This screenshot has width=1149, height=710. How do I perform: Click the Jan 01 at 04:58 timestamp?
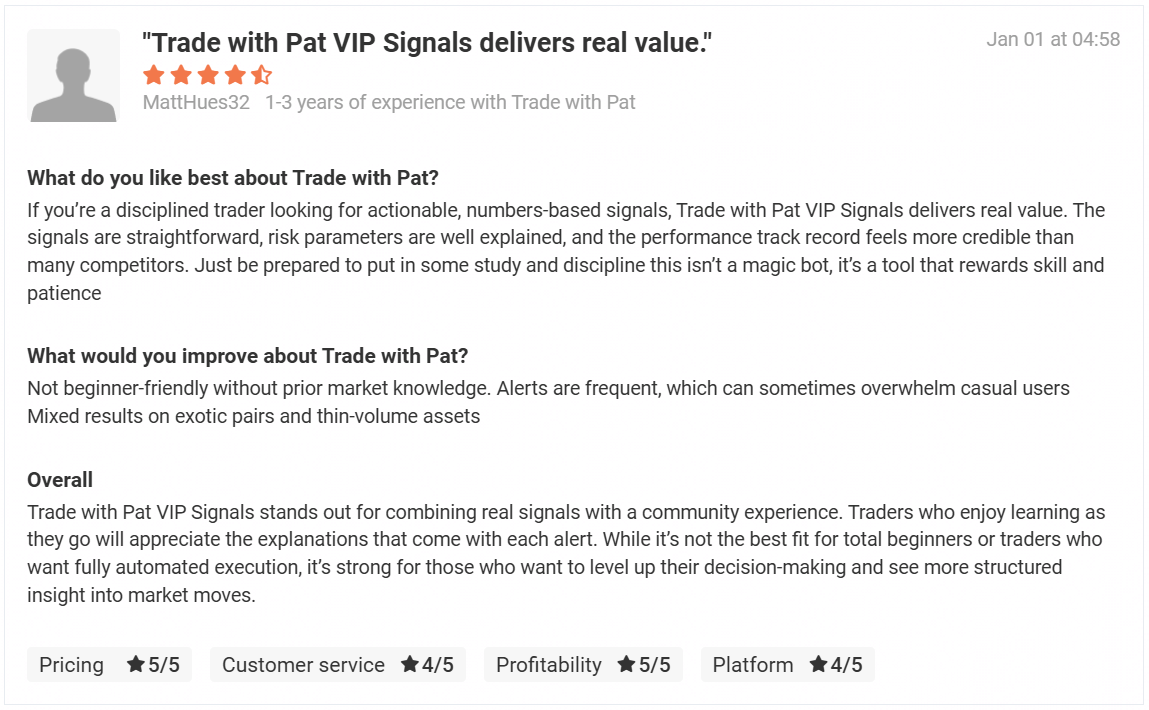pos(1053,40)
